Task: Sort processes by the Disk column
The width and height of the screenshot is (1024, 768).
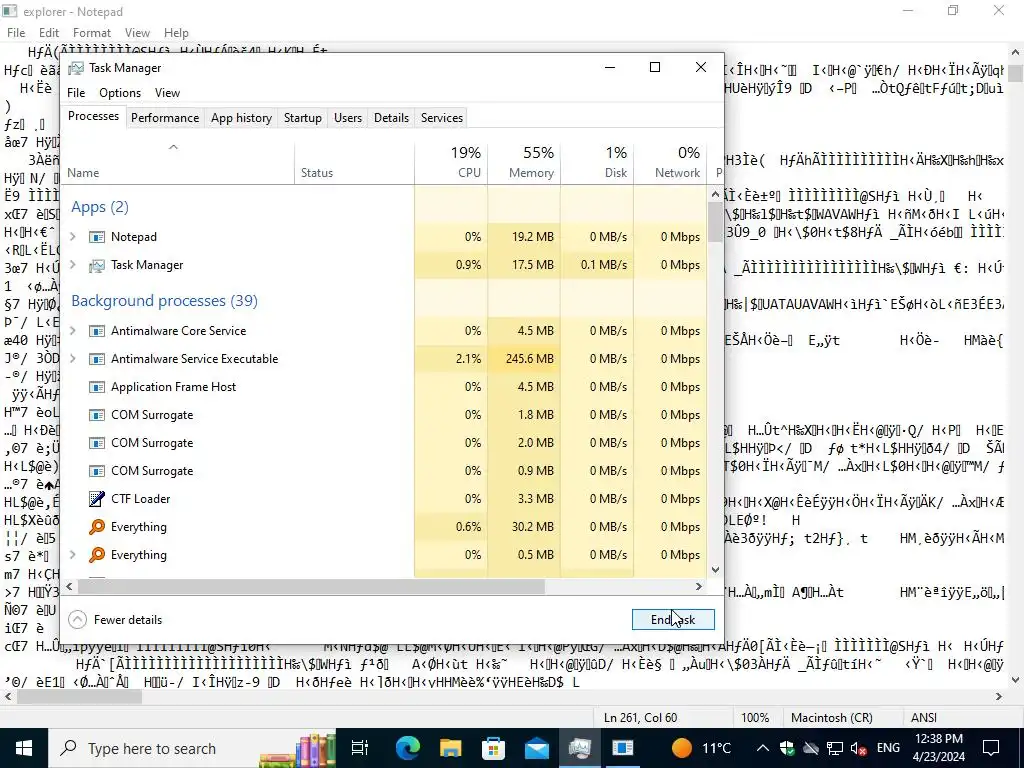Action: tap(597, 162)
